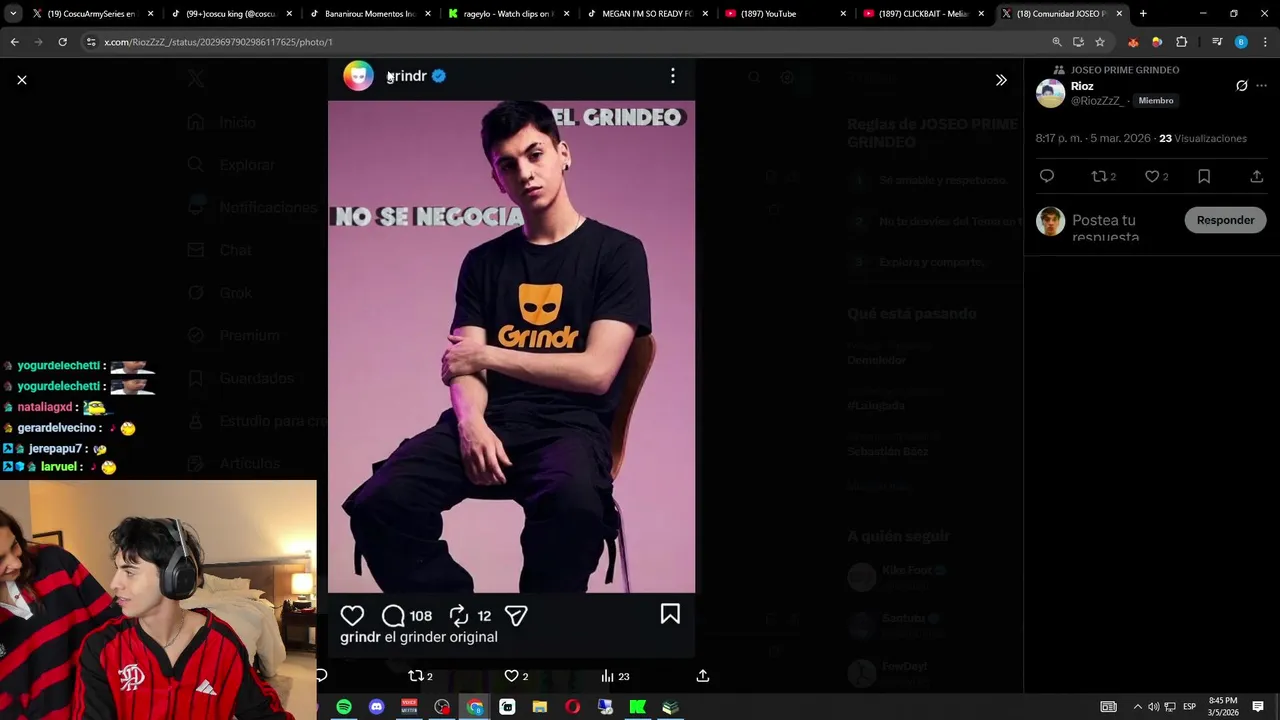Screen dimensions: 1280x720
Task: View site information icon in address bar
Action: tap(91, 42)
